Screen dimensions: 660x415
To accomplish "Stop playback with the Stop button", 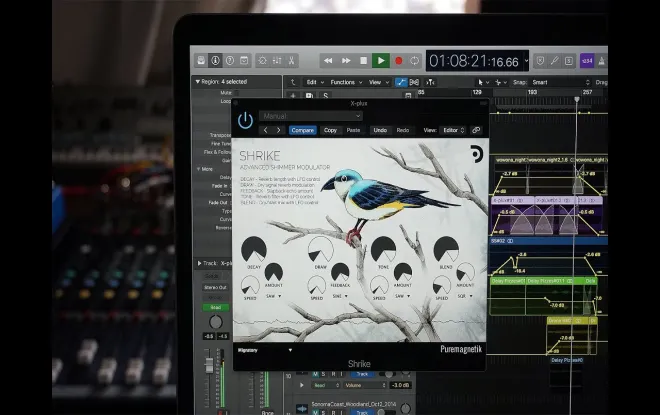I will pyautogui.click(x=363, y=61).
